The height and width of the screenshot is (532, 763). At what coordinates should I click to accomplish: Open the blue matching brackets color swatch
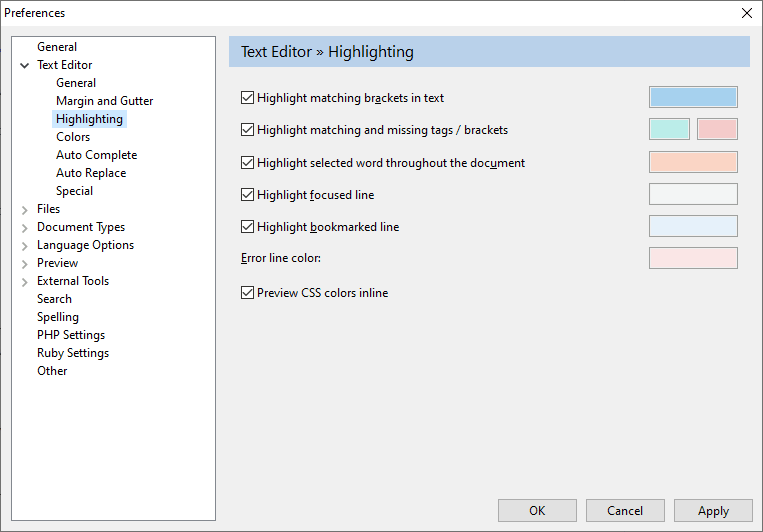693,97
